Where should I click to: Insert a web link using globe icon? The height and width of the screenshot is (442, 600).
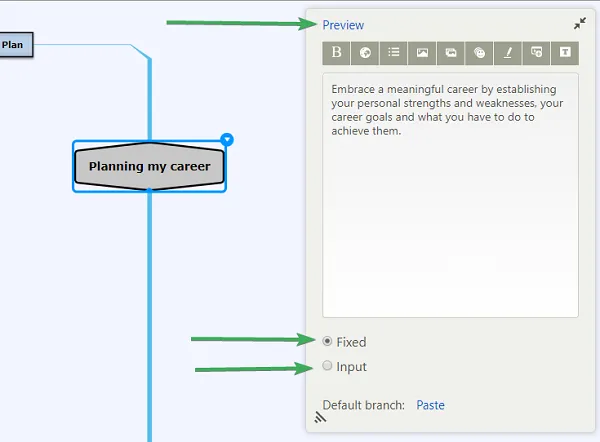pos(365,53)
